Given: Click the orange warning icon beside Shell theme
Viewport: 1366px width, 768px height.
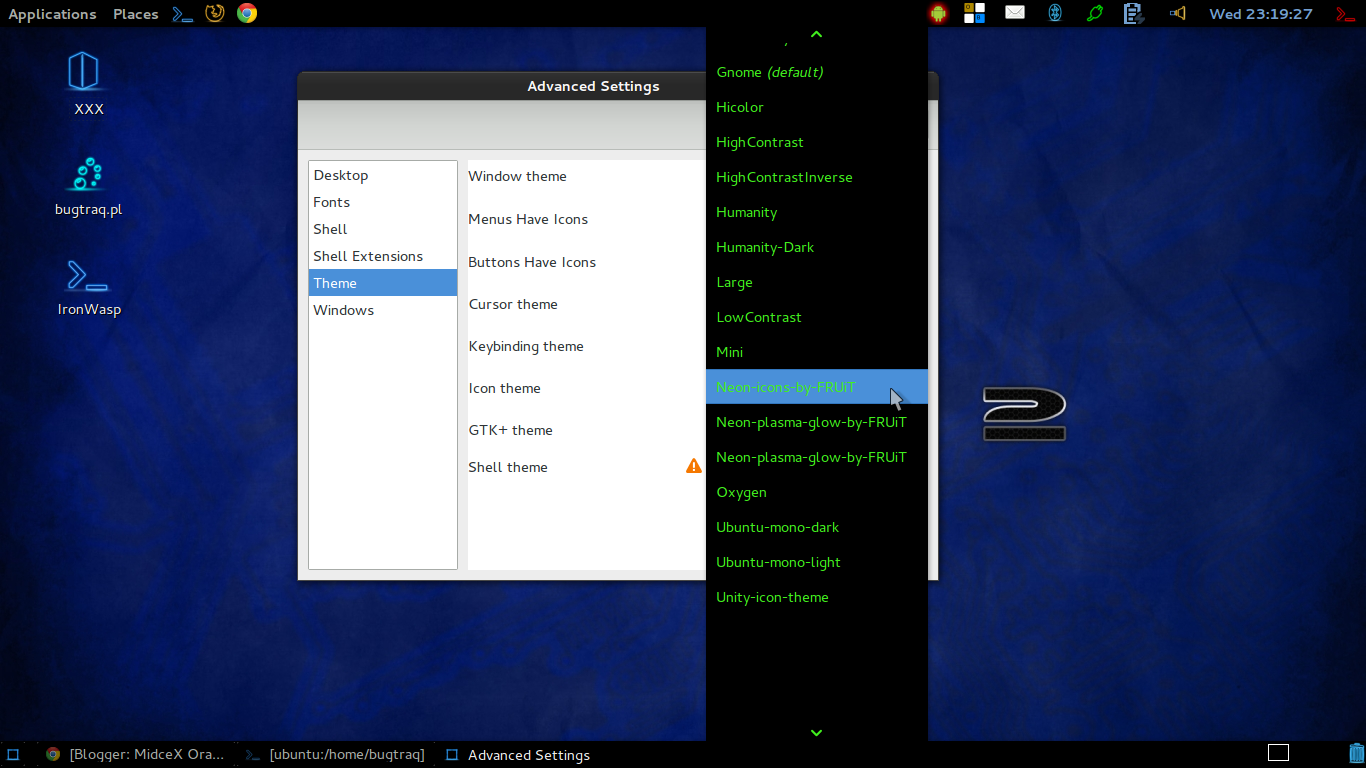Looking at the screenshot, I should [x=693, y=466].
